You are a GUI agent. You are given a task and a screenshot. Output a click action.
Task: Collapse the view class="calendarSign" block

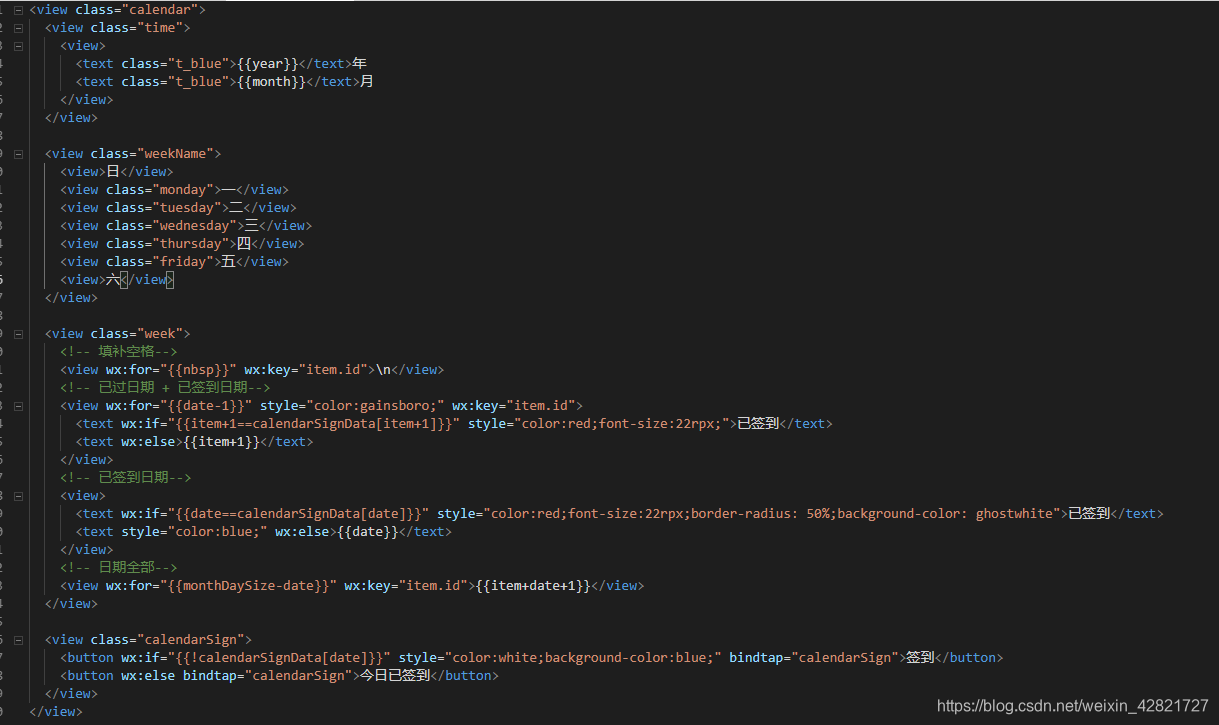click(x=18, y=640)
